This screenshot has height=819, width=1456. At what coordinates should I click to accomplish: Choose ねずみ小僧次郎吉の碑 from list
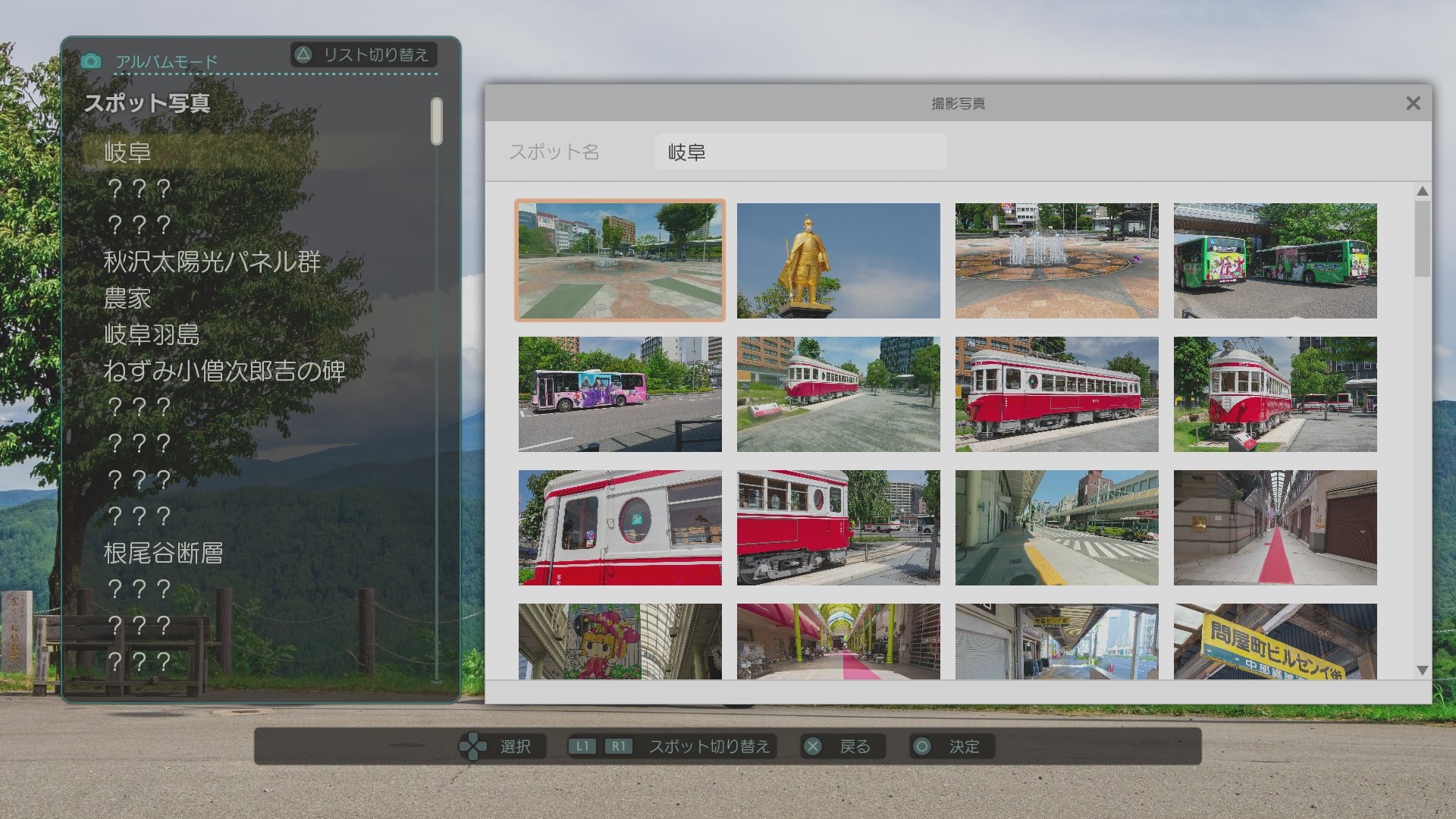pos(224,371)
